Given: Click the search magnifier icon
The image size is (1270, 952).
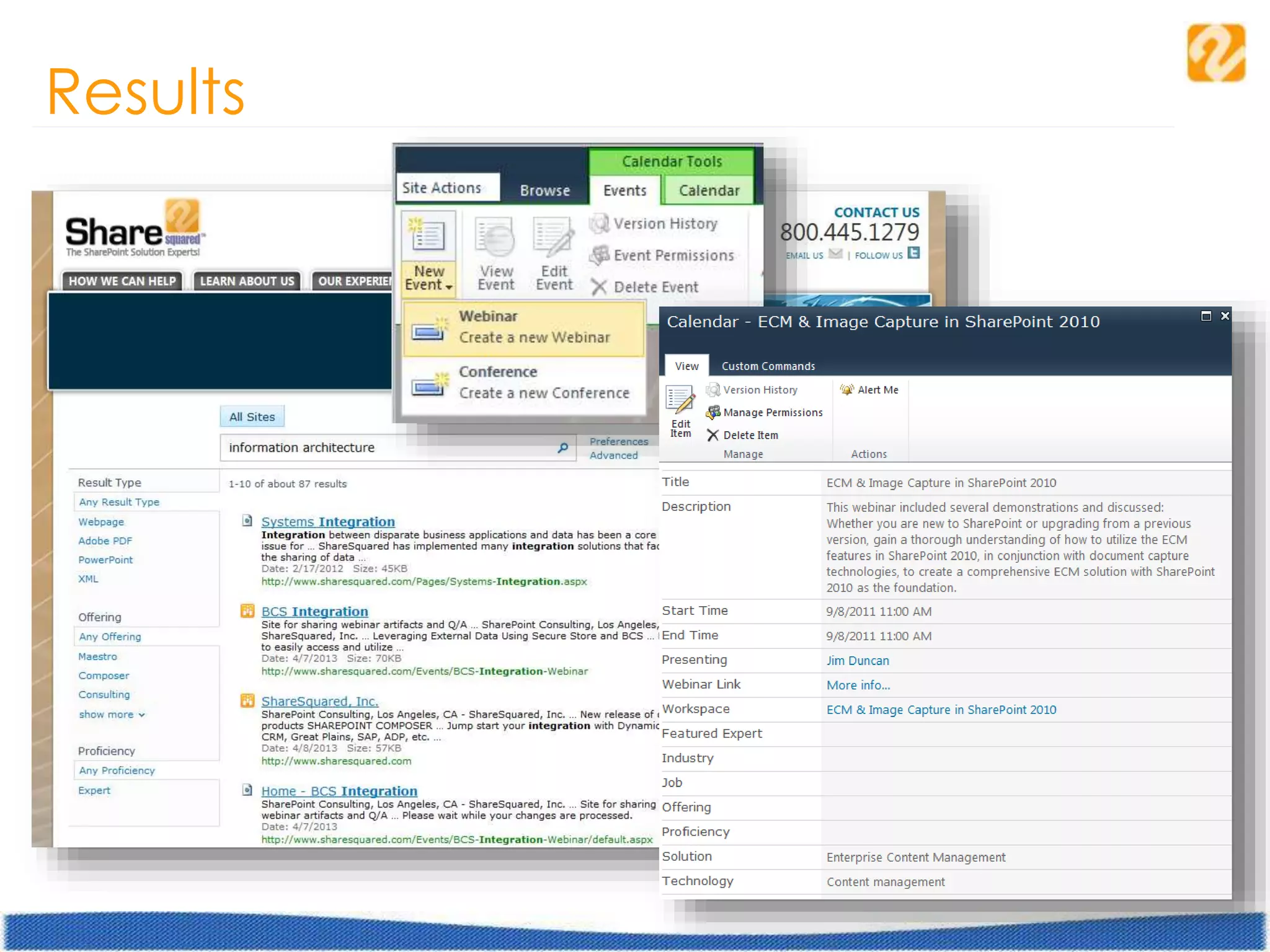Looking at the screenshot, I should (563, 447).
